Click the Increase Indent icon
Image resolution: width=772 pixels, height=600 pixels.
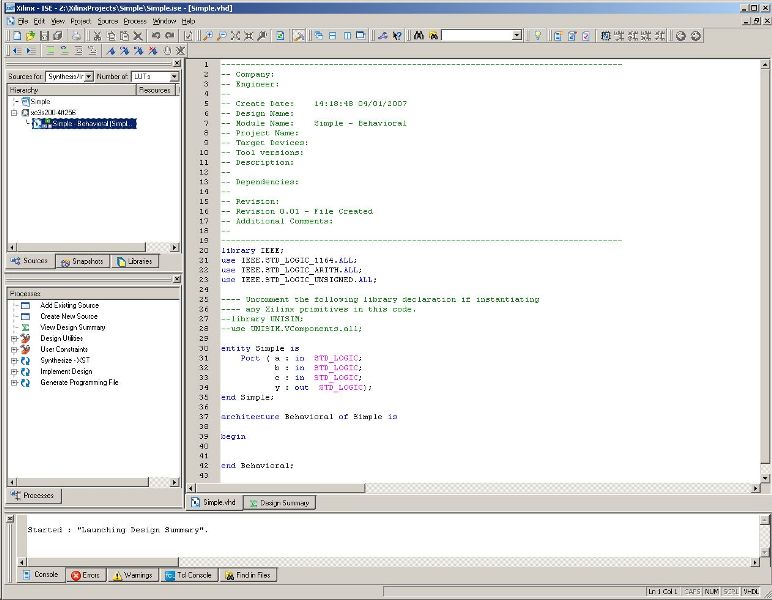(31, 50)
